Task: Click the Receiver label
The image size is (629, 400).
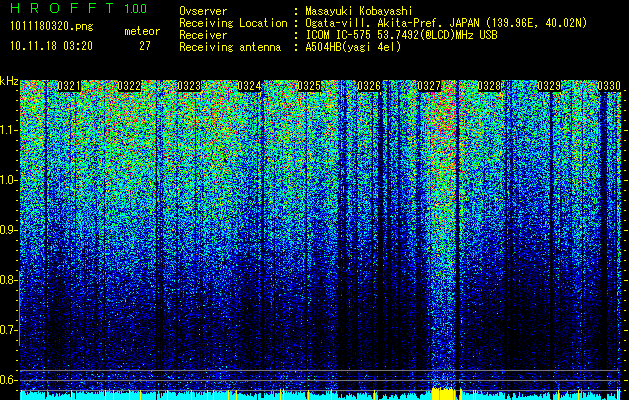Action: coord(203,35)
